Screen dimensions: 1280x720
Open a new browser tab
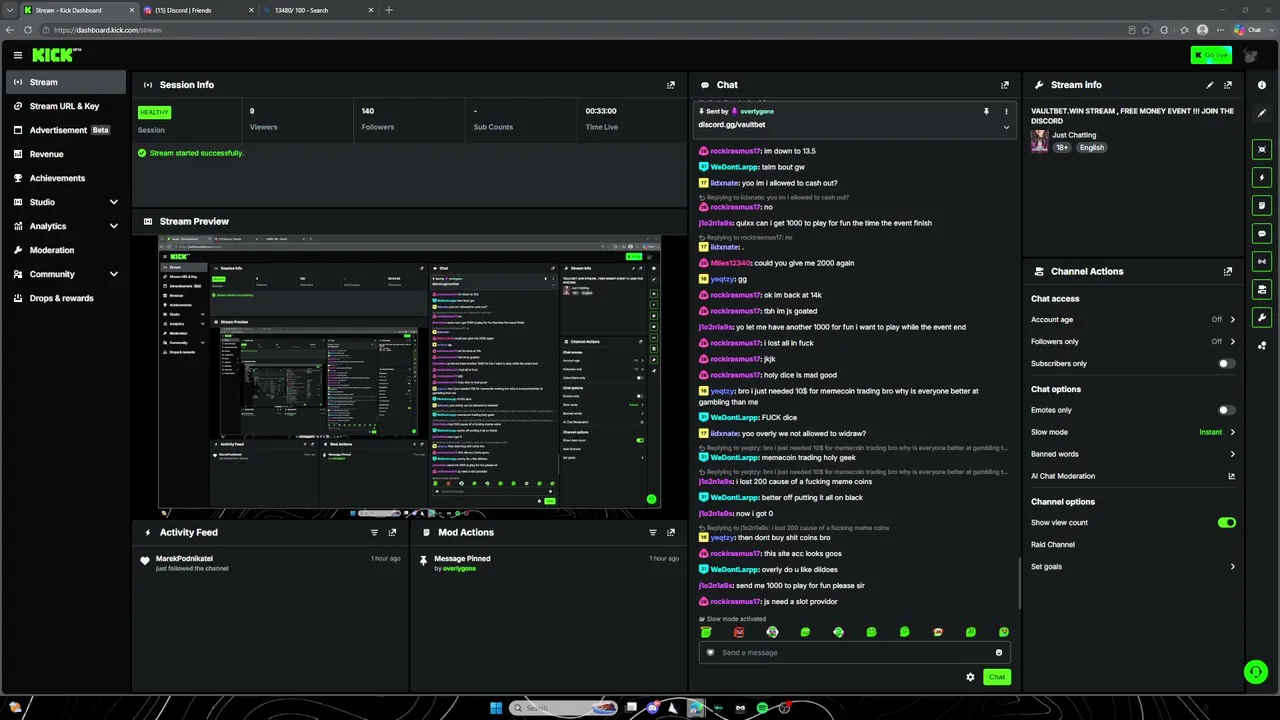389,10
